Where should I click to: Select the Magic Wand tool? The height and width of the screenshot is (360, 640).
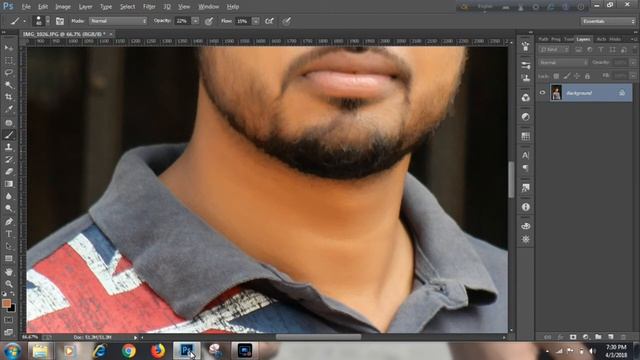coord(9,85)
